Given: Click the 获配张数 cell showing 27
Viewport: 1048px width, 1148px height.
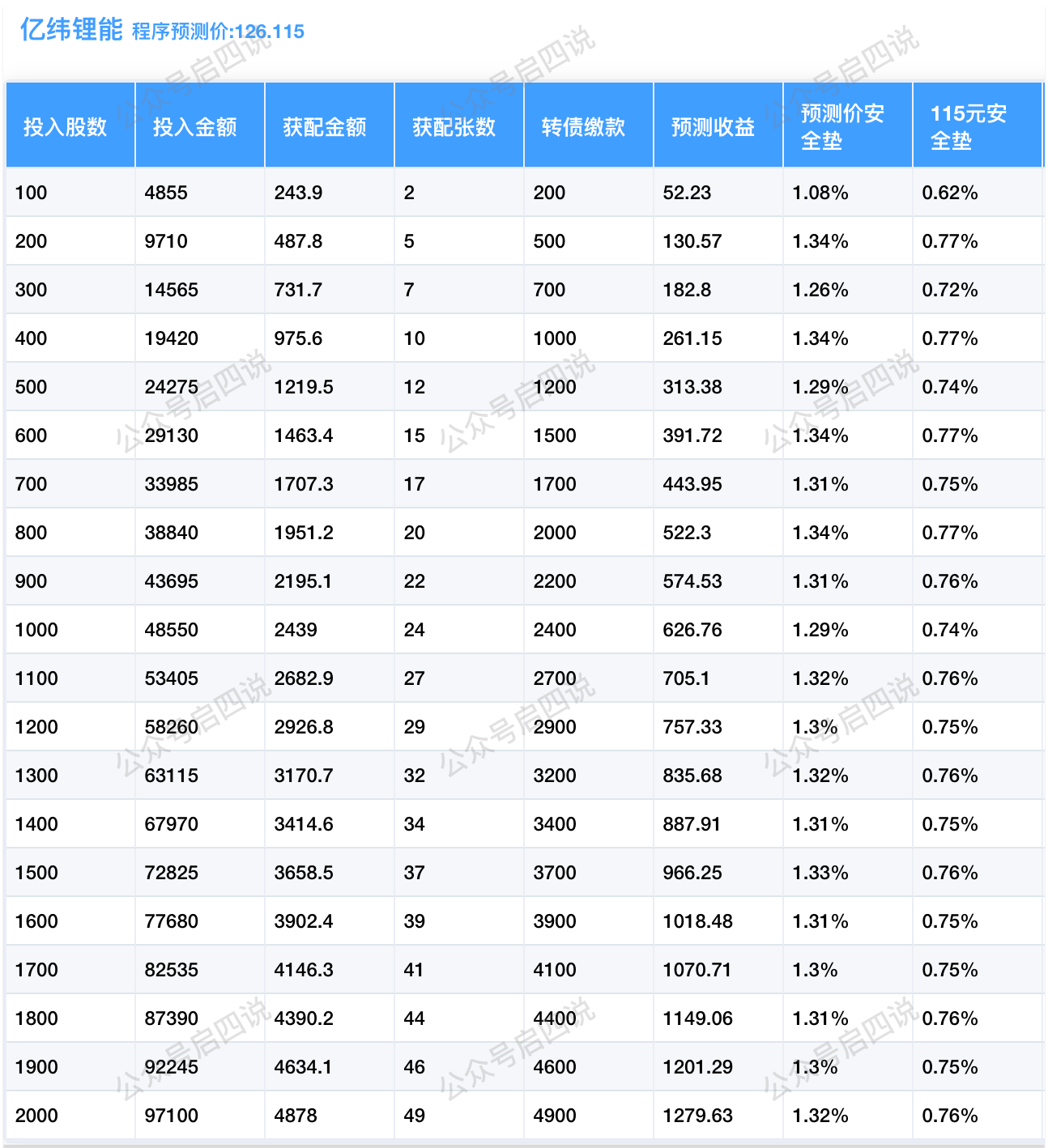Looking at the screenshot, I should point(415,678).
